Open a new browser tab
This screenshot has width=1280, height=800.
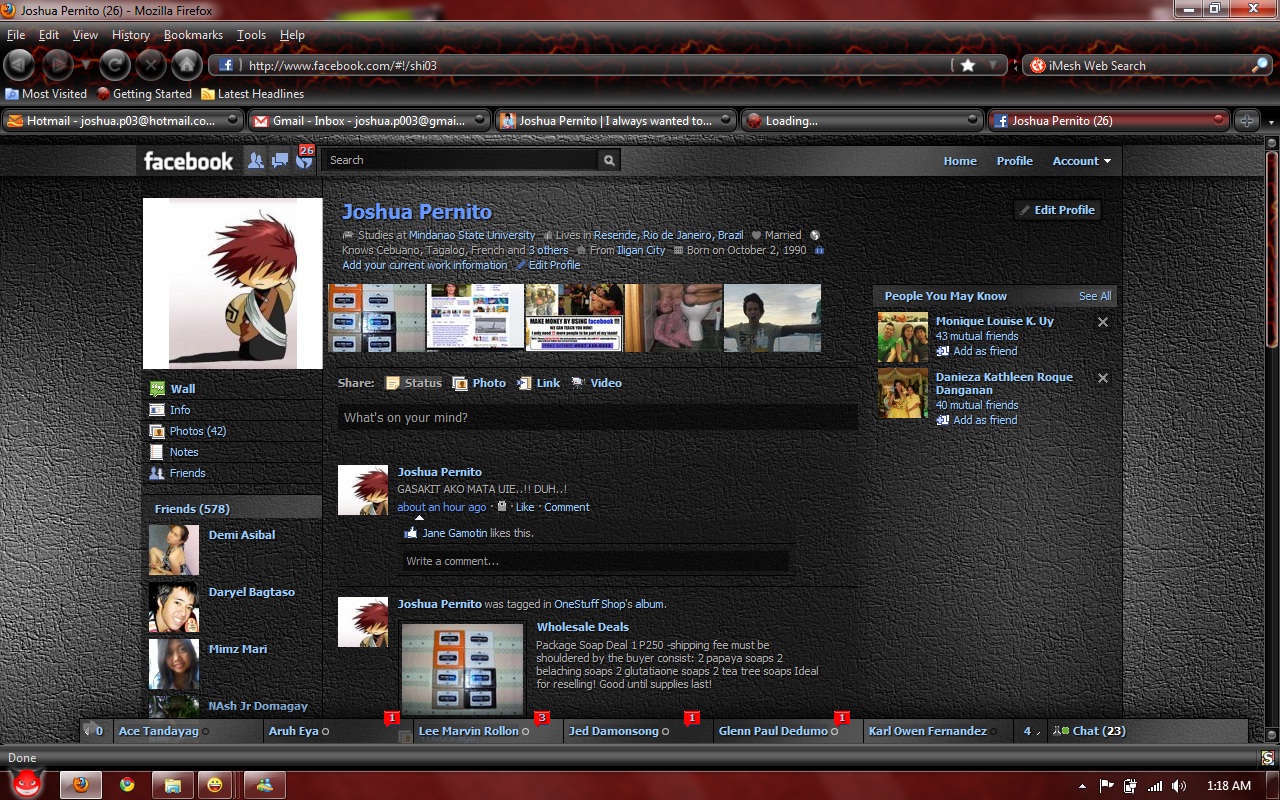click(x=1246, y=121)
